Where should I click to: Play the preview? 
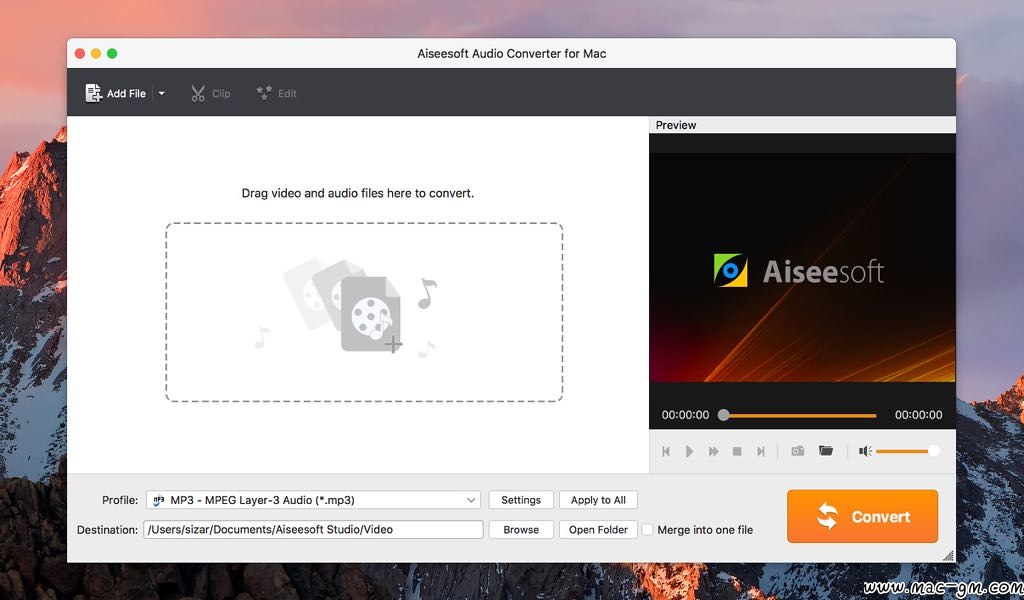pos(690,451)
